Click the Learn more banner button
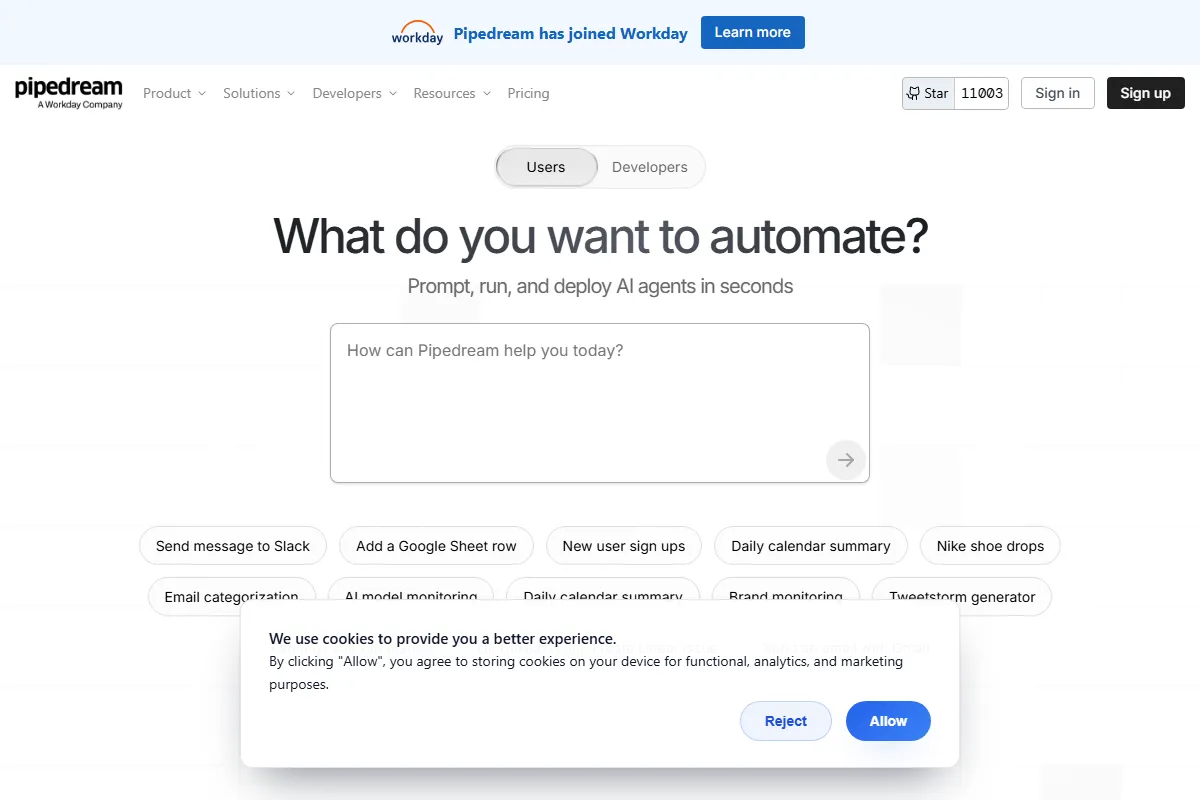This screenshot has width=1200, height=800. click(752, 32)
